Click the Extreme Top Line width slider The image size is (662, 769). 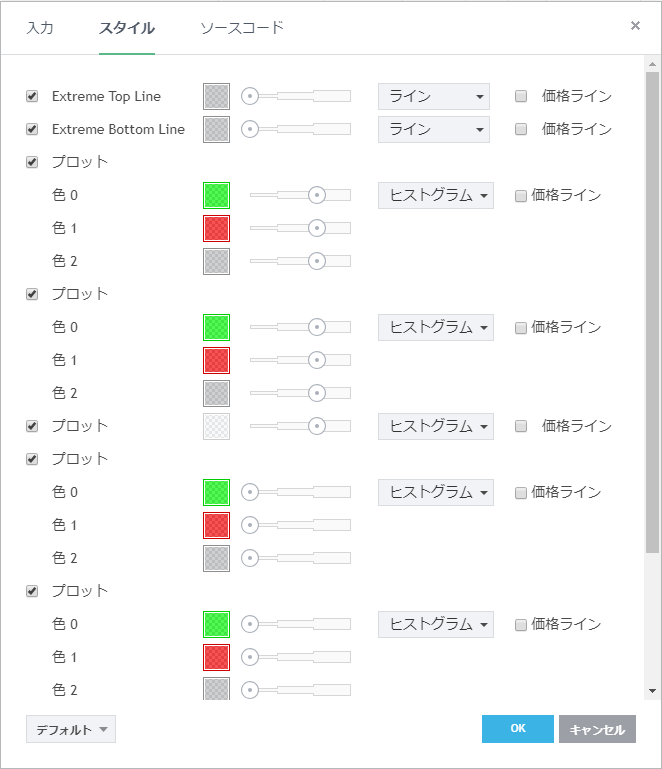point(300,96)
